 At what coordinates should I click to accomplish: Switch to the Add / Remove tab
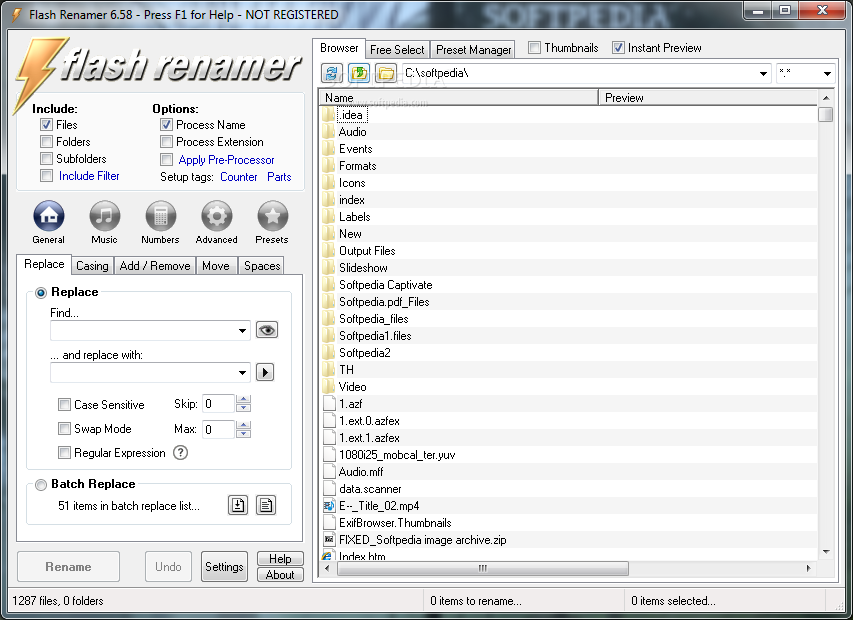[x=155, y=266]
